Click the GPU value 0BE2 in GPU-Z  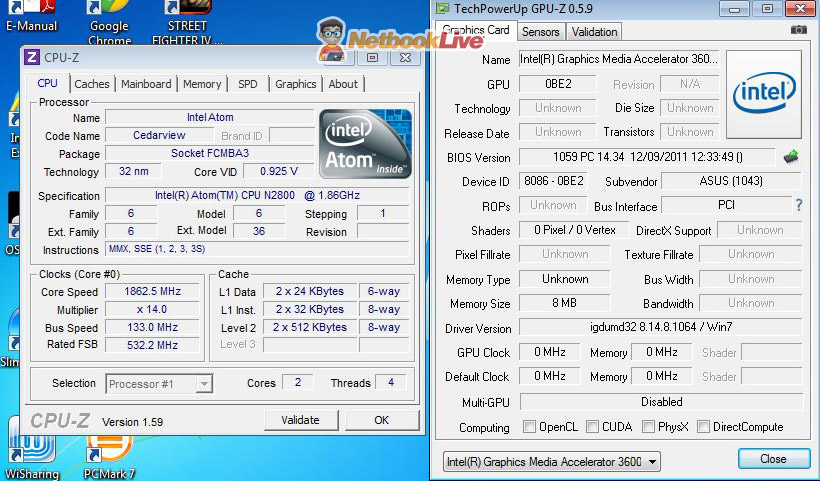(x=557, y=84)
